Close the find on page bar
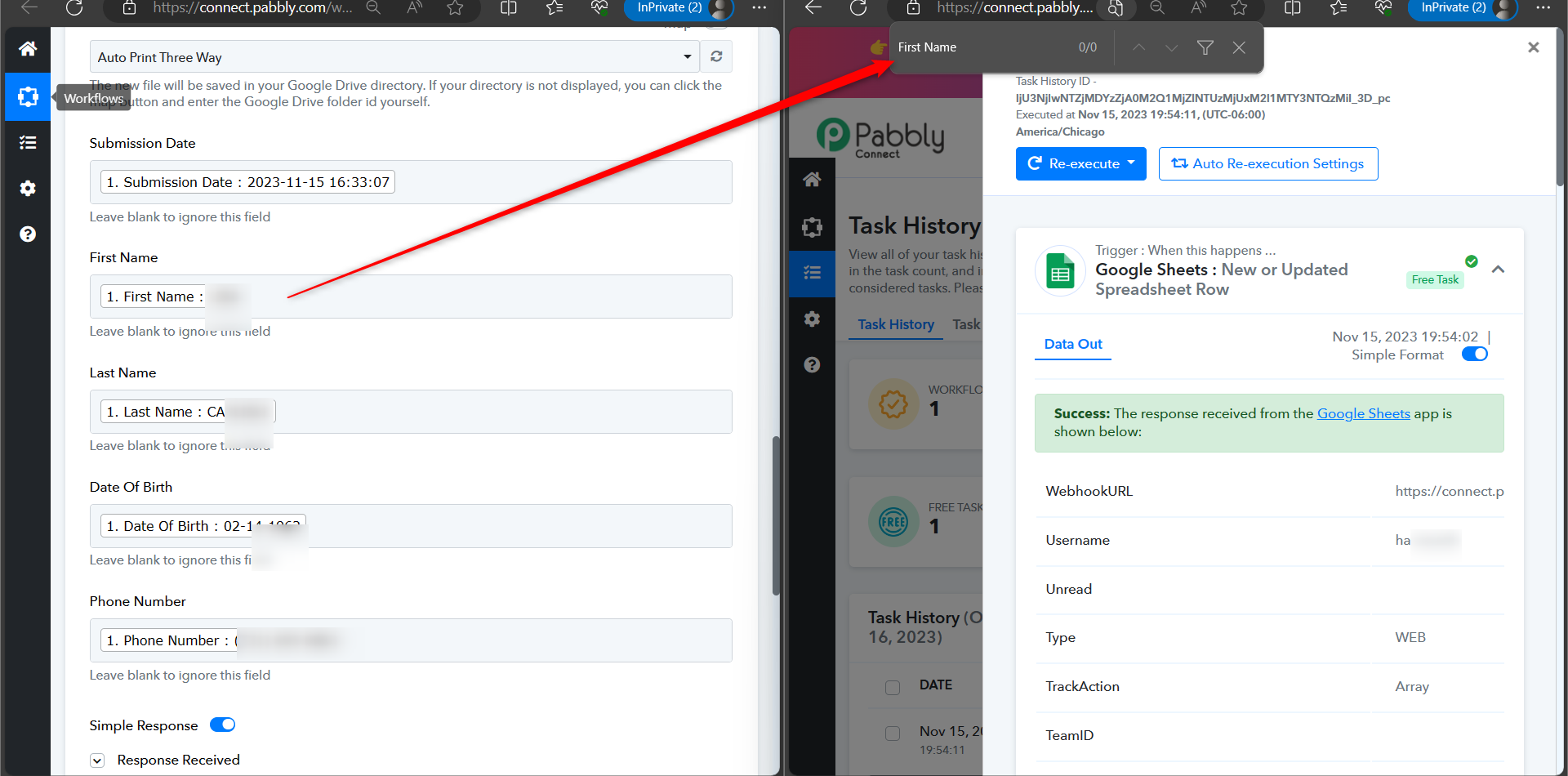Viewport: 1568px width, 776px height. click(1239, 47)
